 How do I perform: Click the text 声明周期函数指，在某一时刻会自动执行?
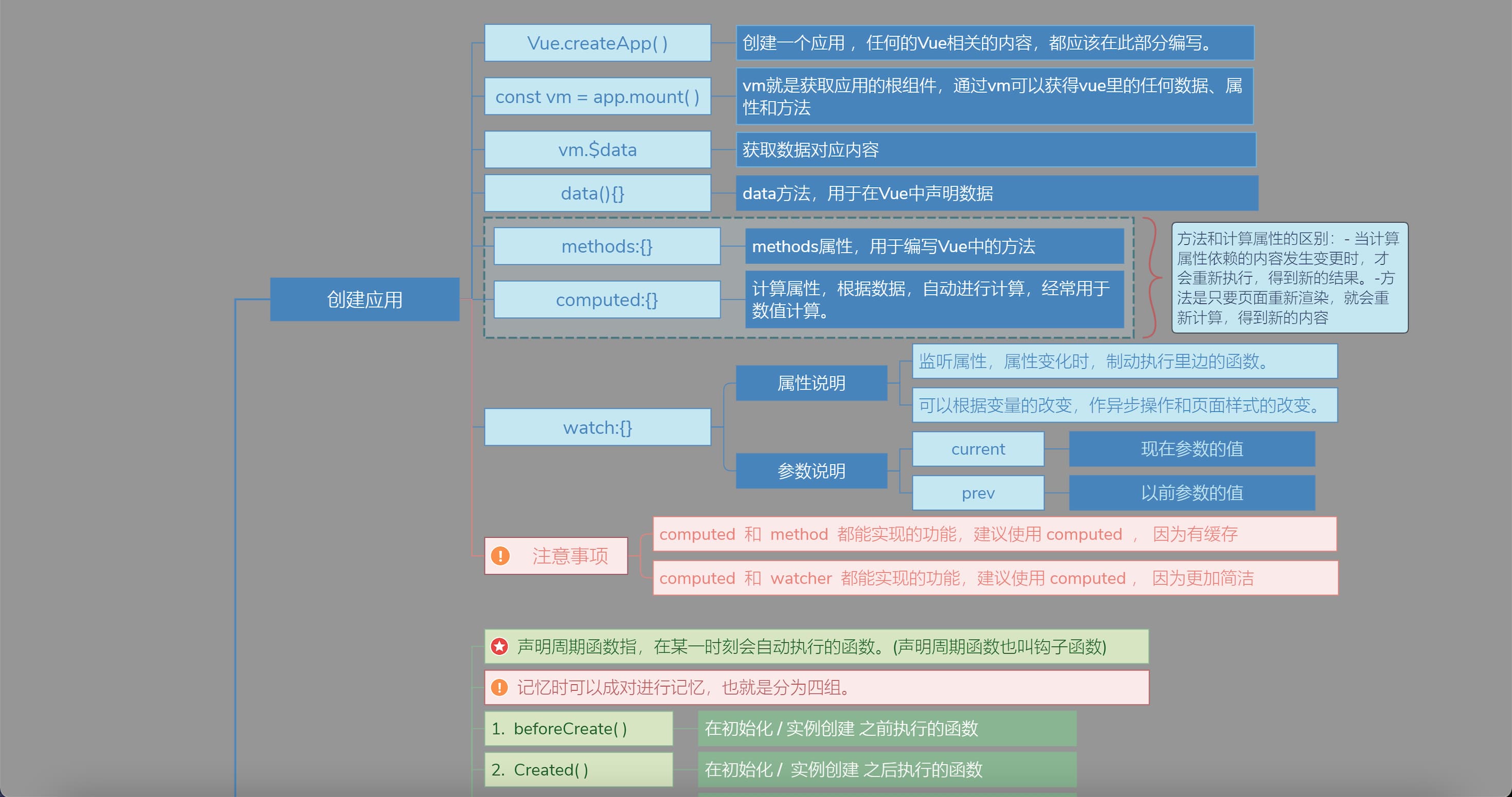[816, 646]
